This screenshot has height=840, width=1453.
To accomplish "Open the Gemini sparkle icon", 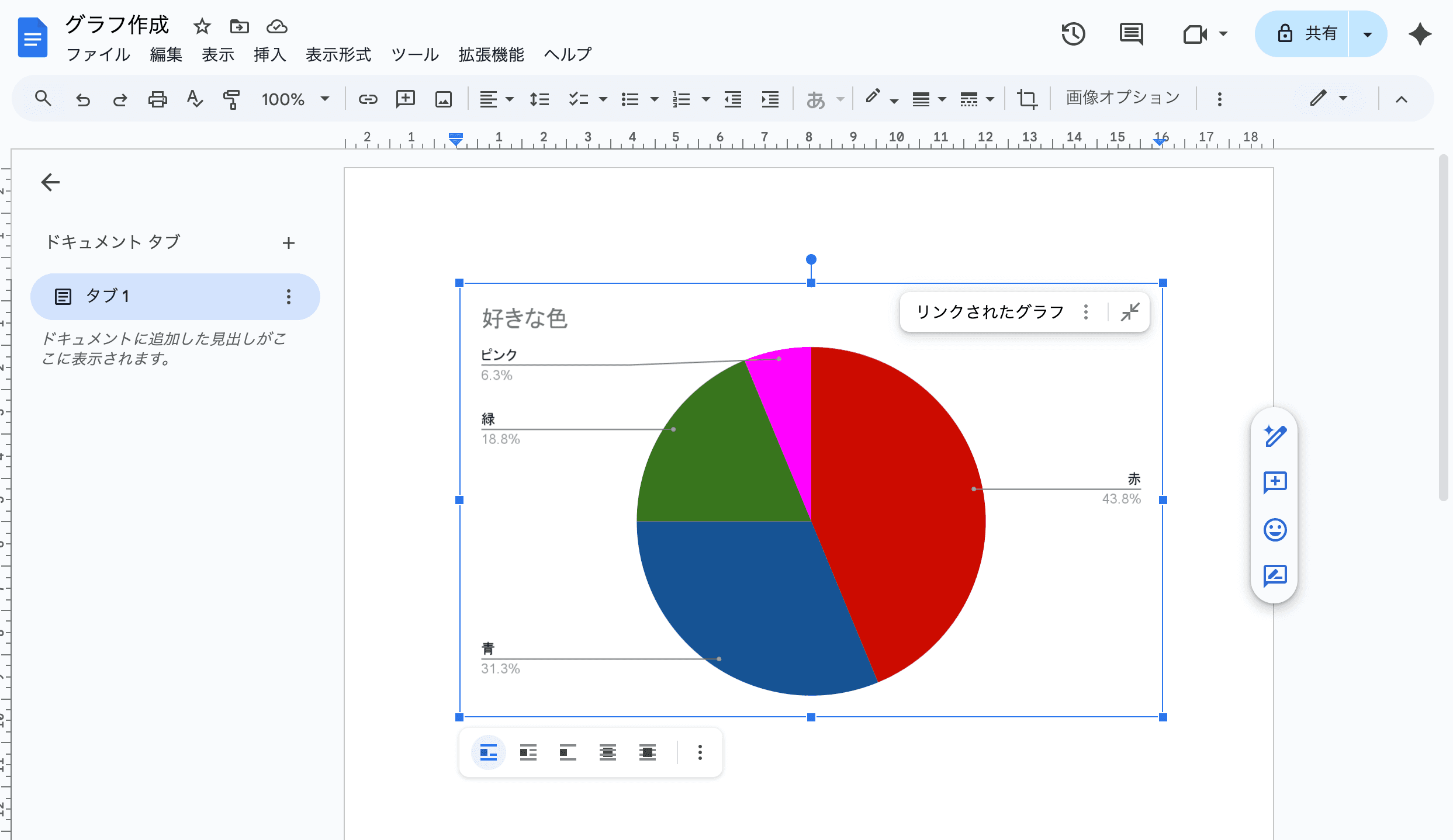I will click(1420, 34).
